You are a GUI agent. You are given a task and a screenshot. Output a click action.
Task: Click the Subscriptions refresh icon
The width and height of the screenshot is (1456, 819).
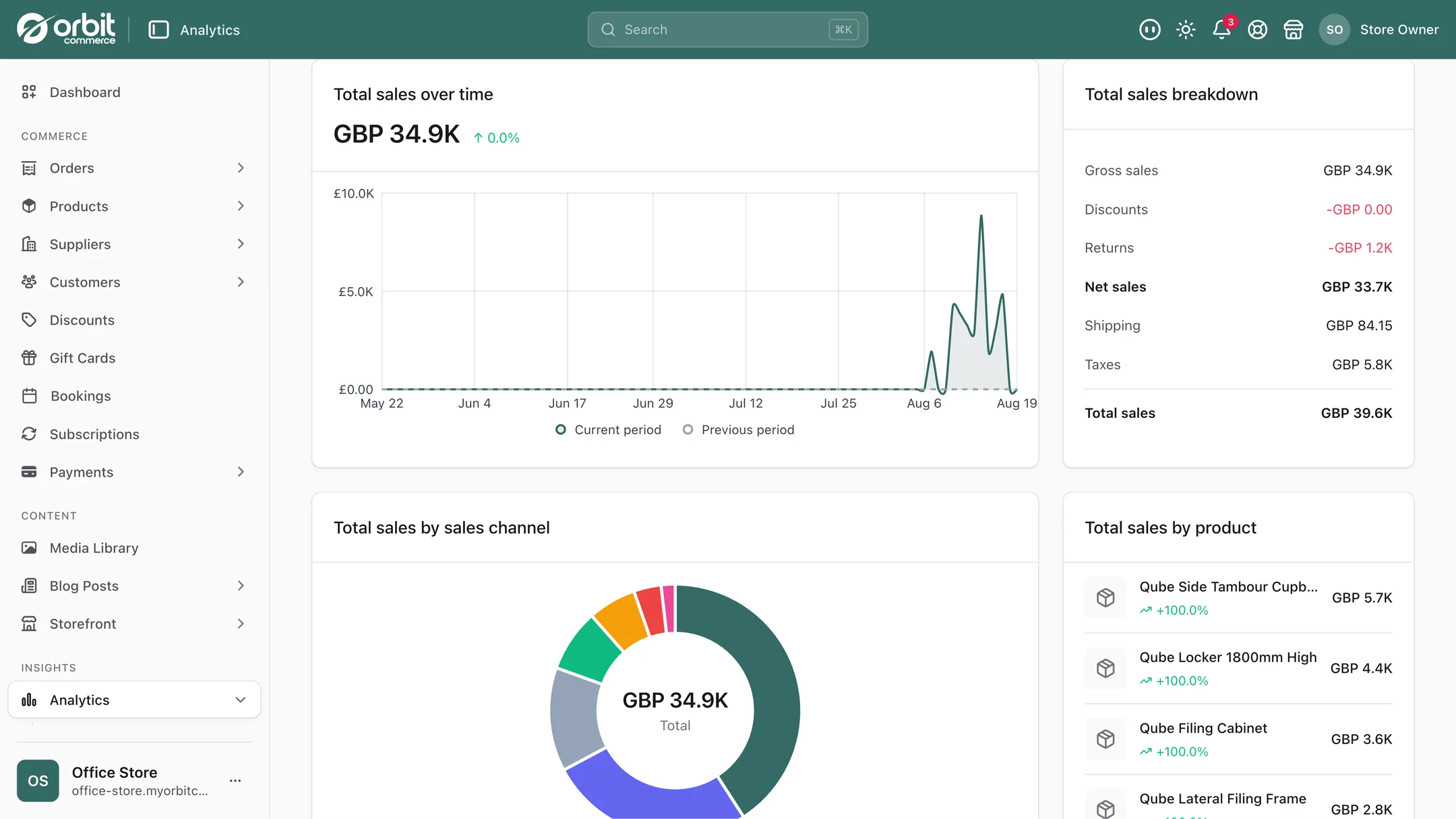pos(29,434)
